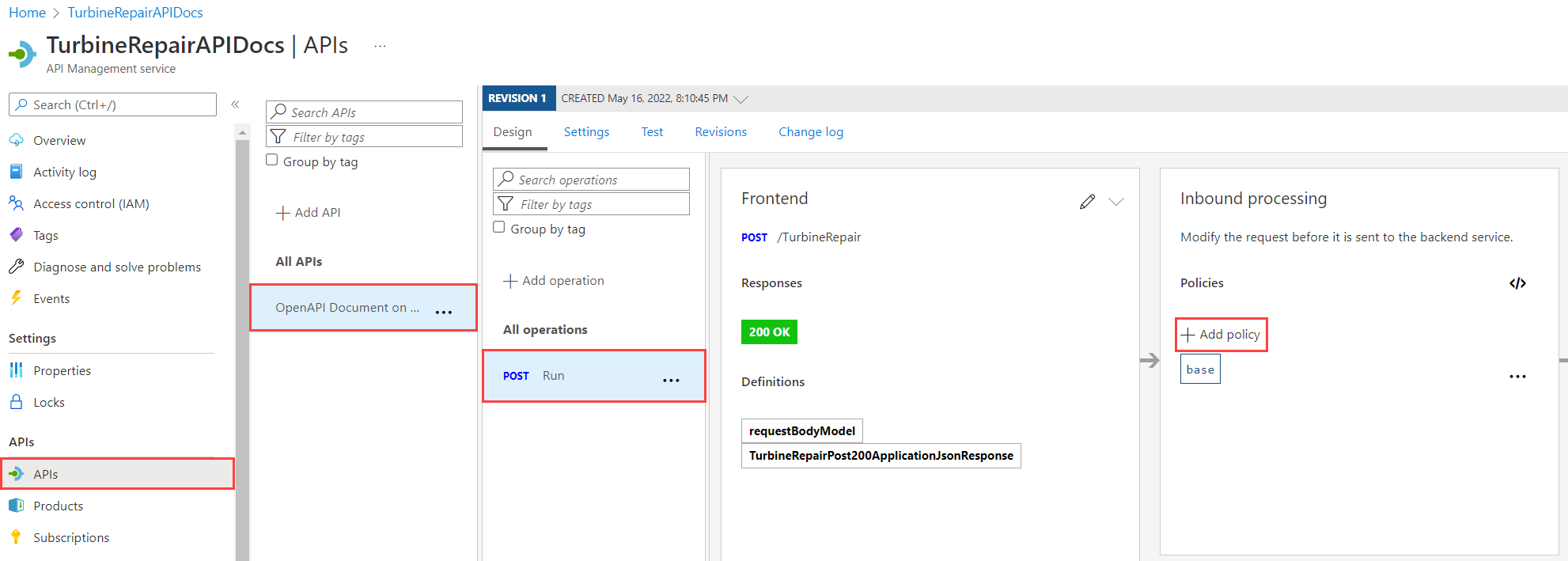Open the policy code editor icon
This screenshot has height=561, width=1568.
click(1517, 283)
